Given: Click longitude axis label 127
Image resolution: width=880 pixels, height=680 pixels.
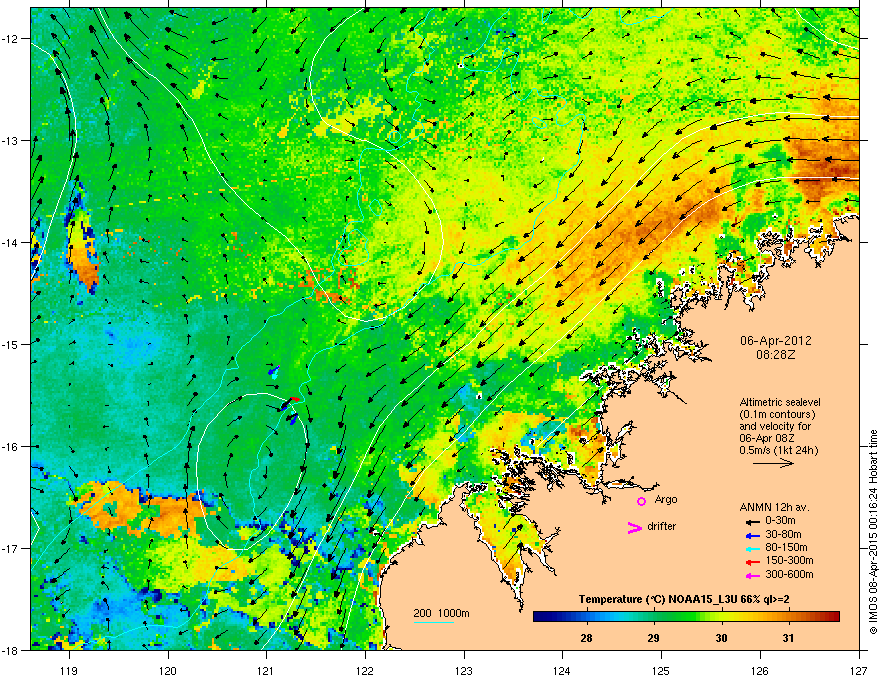Looking at the screenshot, I should pos(859,671).
